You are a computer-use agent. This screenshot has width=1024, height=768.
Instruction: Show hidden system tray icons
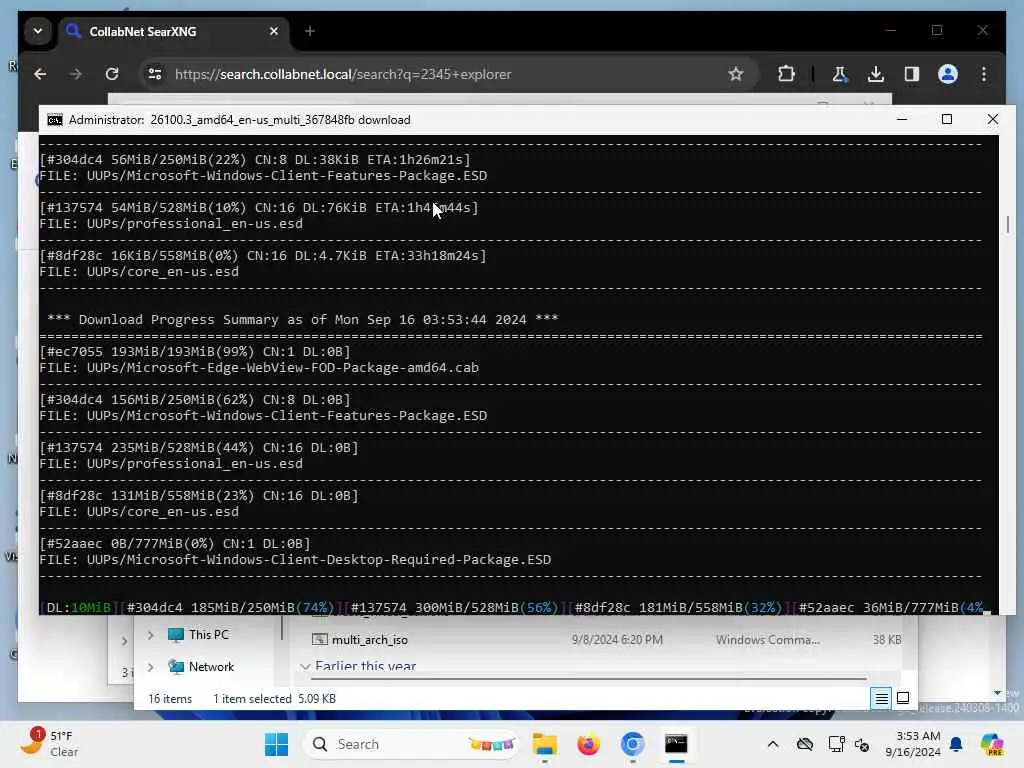(x=773, y=744)
